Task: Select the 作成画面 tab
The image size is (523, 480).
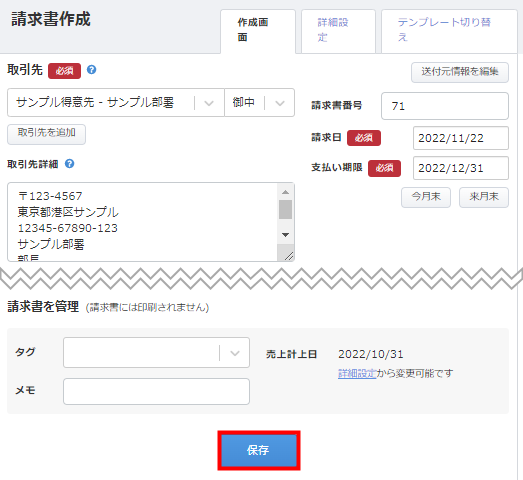Action: 258,31
